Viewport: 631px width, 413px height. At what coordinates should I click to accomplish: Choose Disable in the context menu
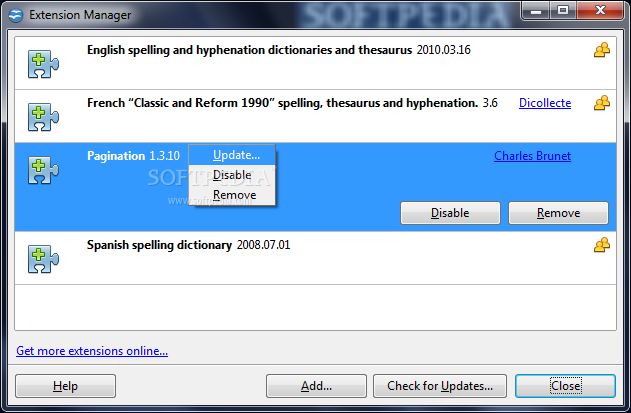(232, 175)
